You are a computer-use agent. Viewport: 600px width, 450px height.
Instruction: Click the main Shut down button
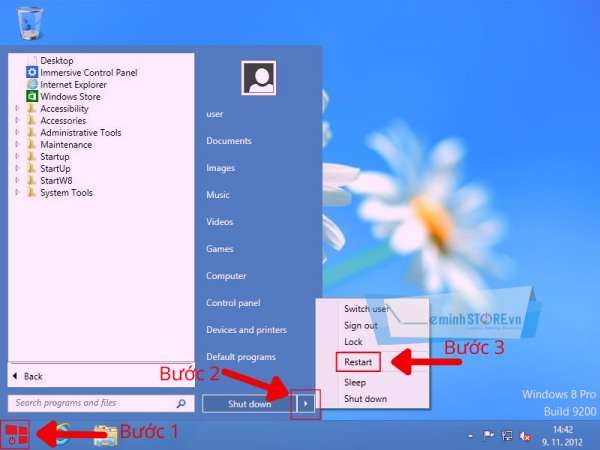tap(249, 404)
